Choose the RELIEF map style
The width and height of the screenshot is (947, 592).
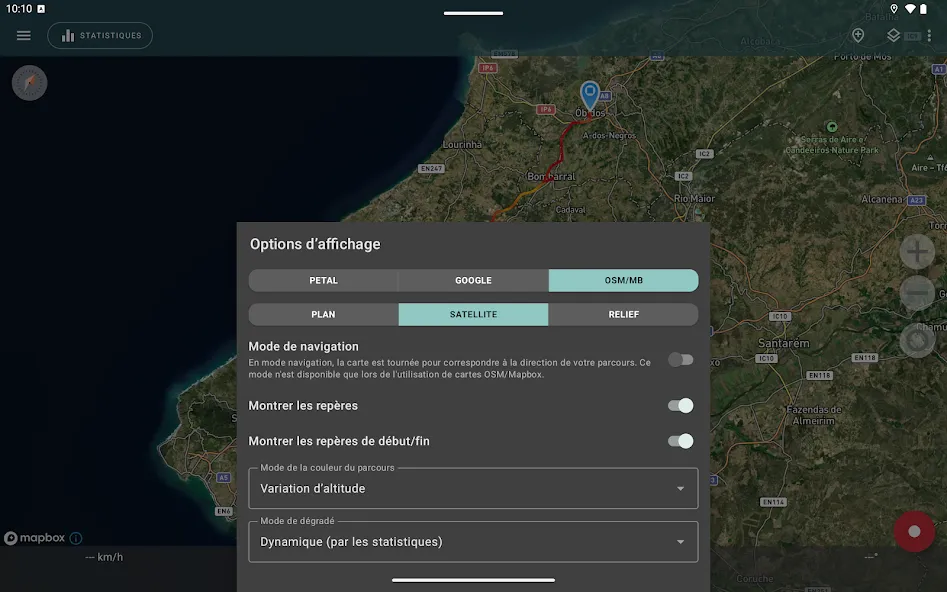click(x=623, y=315)
